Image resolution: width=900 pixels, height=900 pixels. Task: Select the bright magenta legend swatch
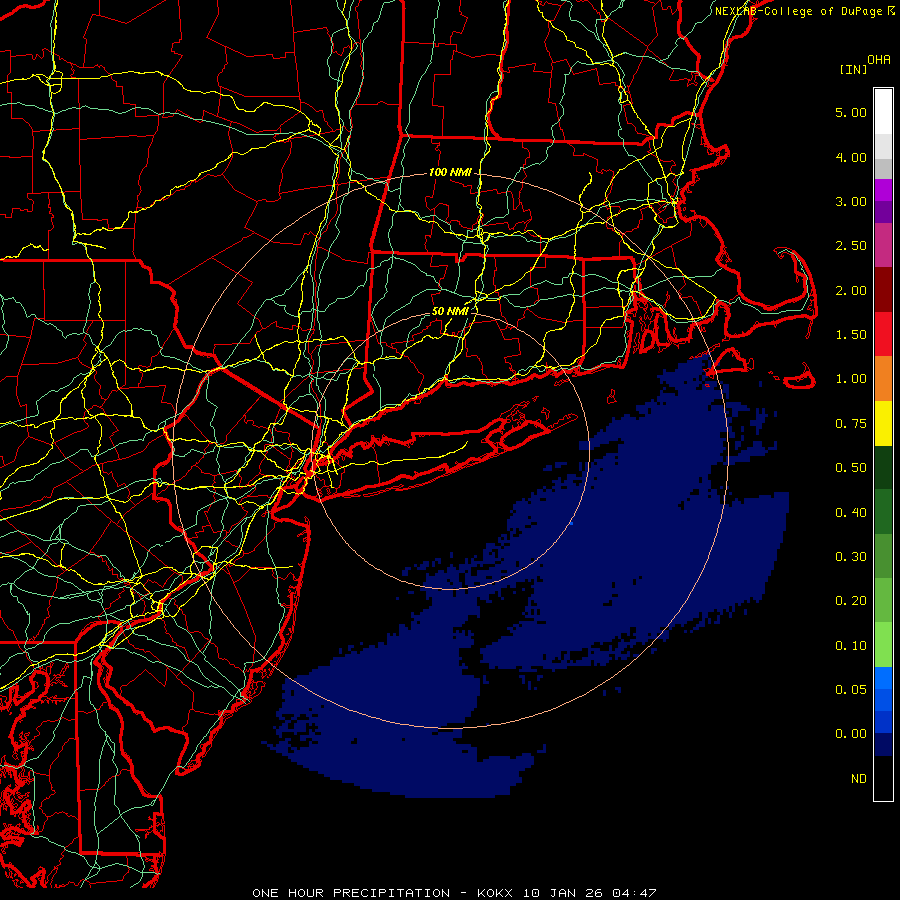pos(883,190)
